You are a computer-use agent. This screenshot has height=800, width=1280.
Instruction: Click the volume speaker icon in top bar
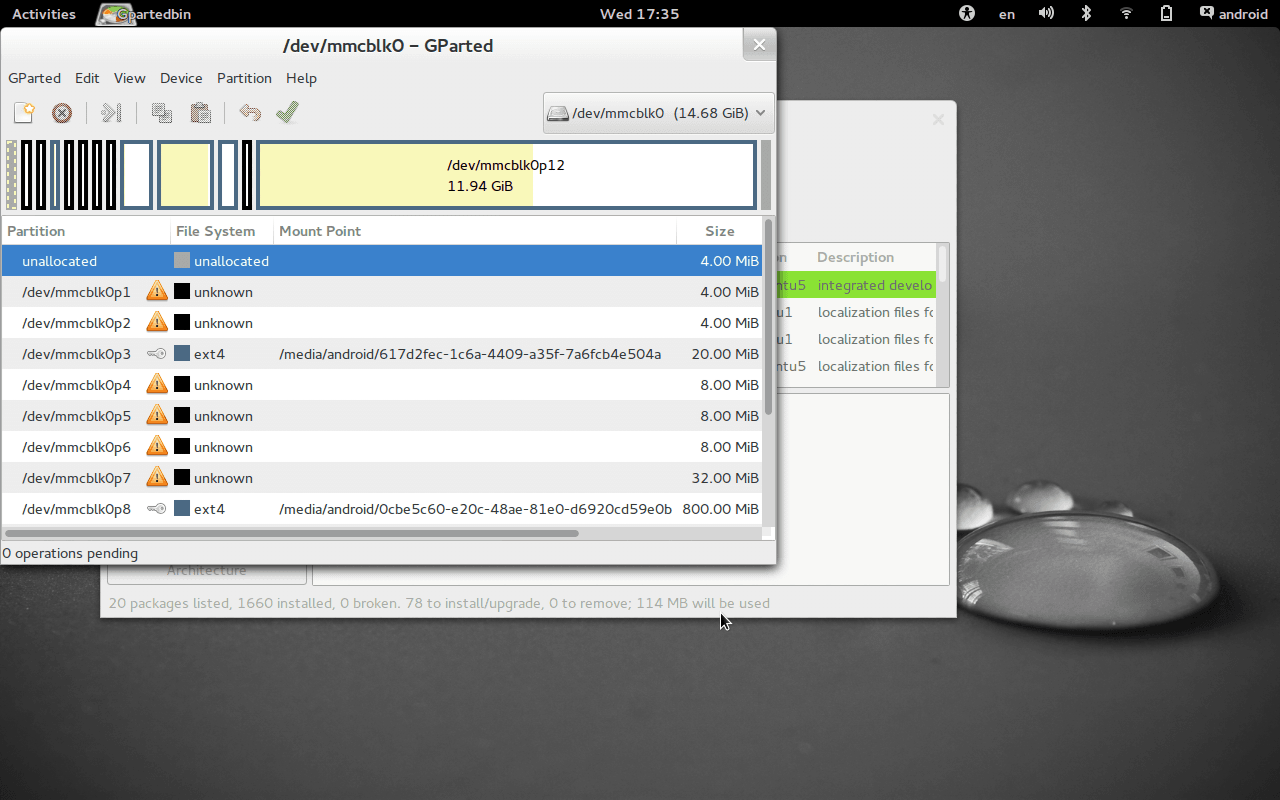pos(1046,14)
